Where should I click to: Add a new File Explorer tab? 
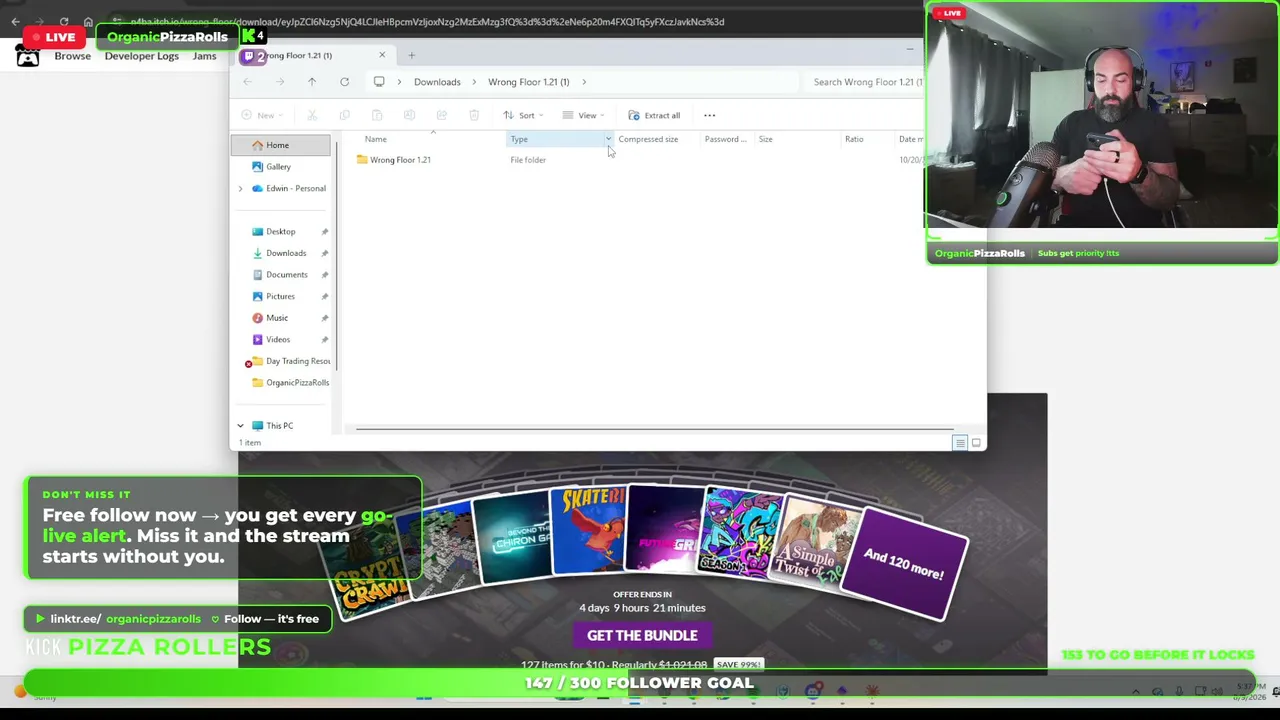tap(411, 55)
